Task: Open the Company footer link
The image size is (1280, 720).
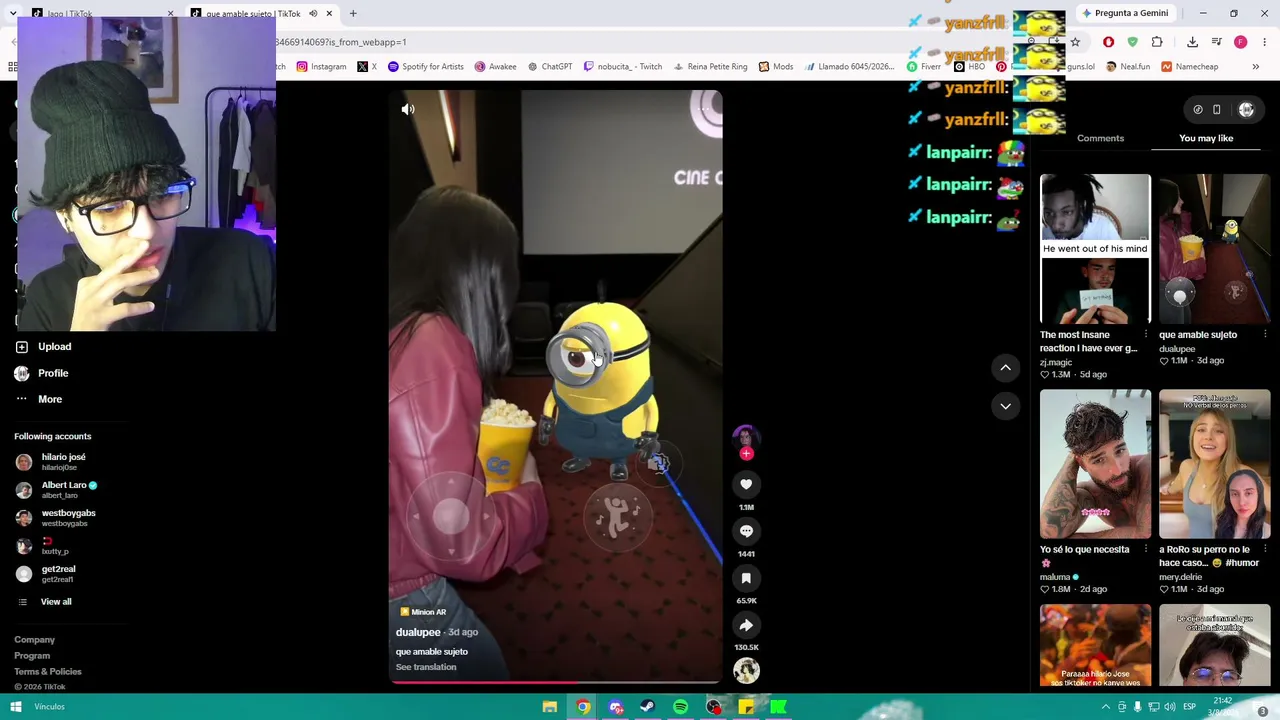Action: click(34, 640)
